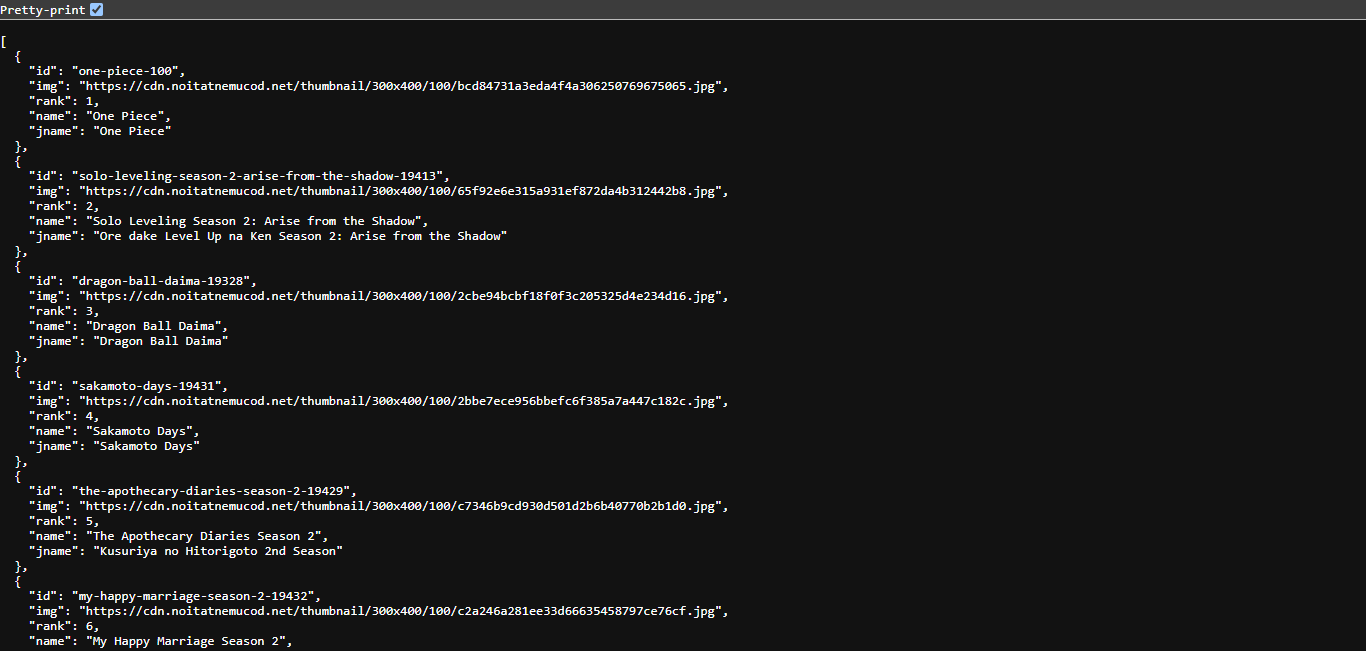1366x651 pixels.
Task: Click the rank value 3
Action: pos(91,310)
